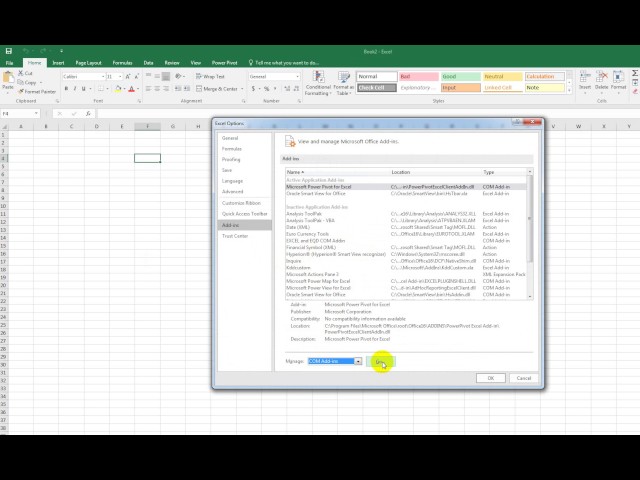Open the Manage add-ins type dropdown
This screenshot has height=480, width=640.
pyautogui.click(x=358, y=361)
